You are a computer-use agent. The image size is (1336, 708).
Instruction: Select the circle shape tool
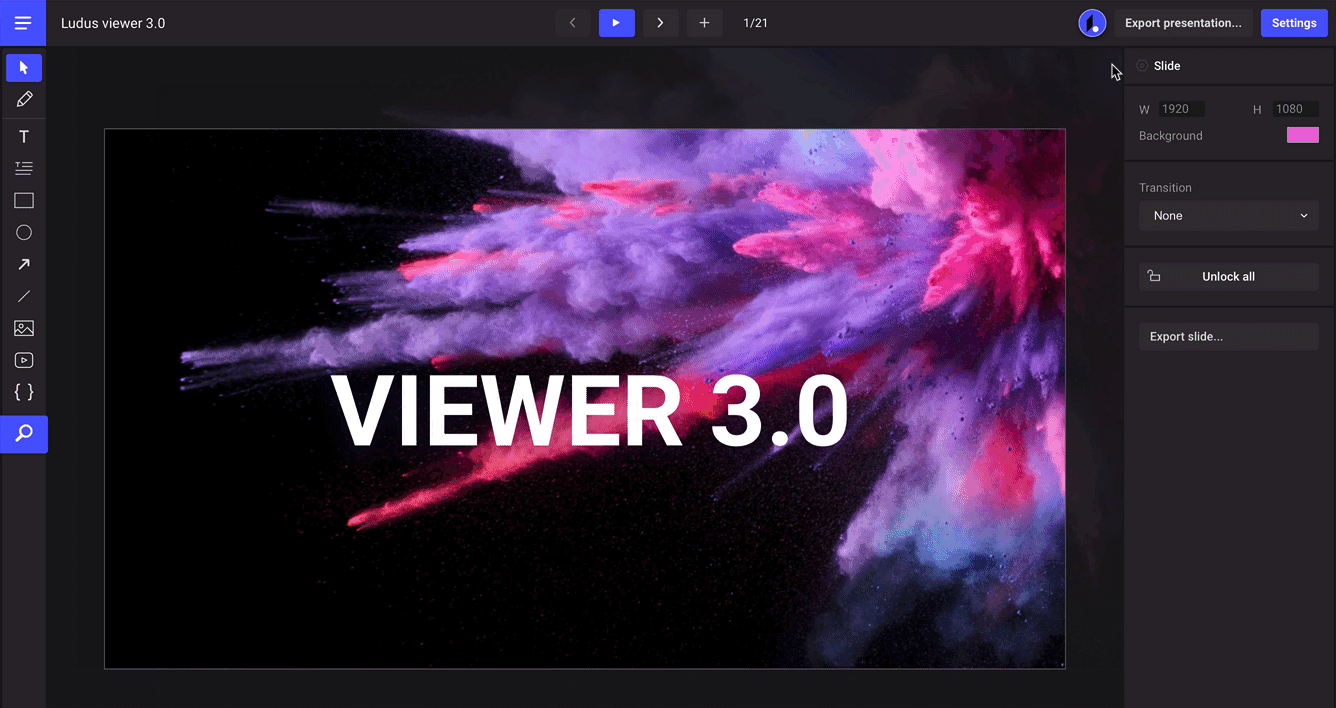point(24,232)
